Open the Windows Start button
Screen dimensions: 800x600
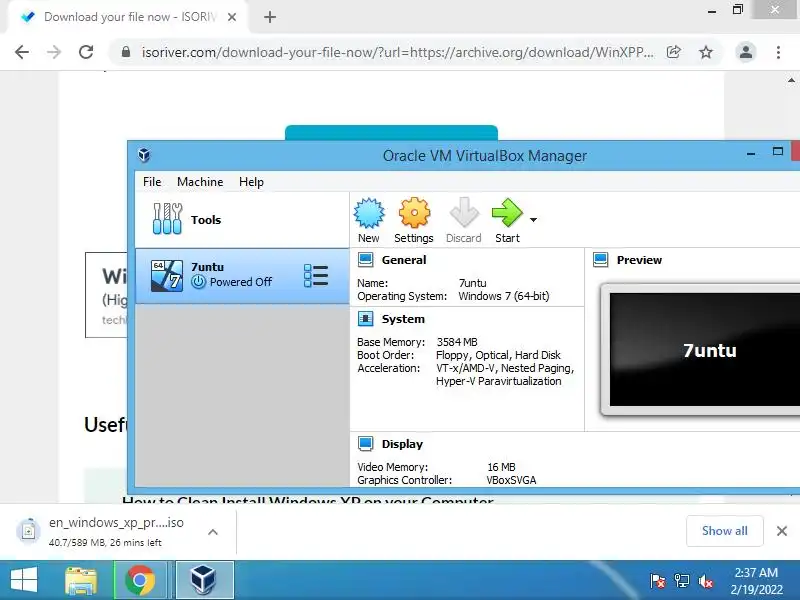(x=23, y=580)
